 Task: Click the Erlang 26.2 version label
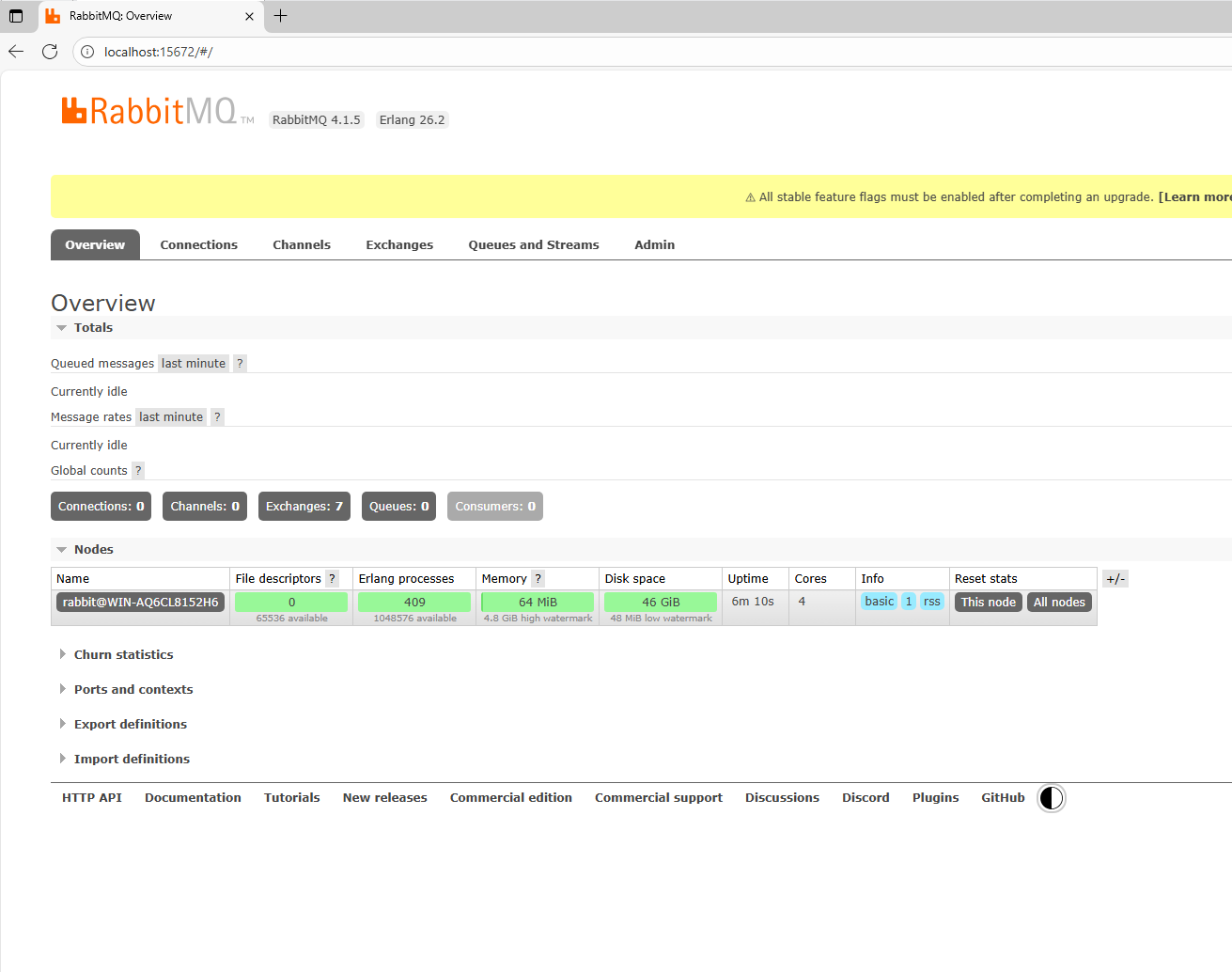point(413,120)
